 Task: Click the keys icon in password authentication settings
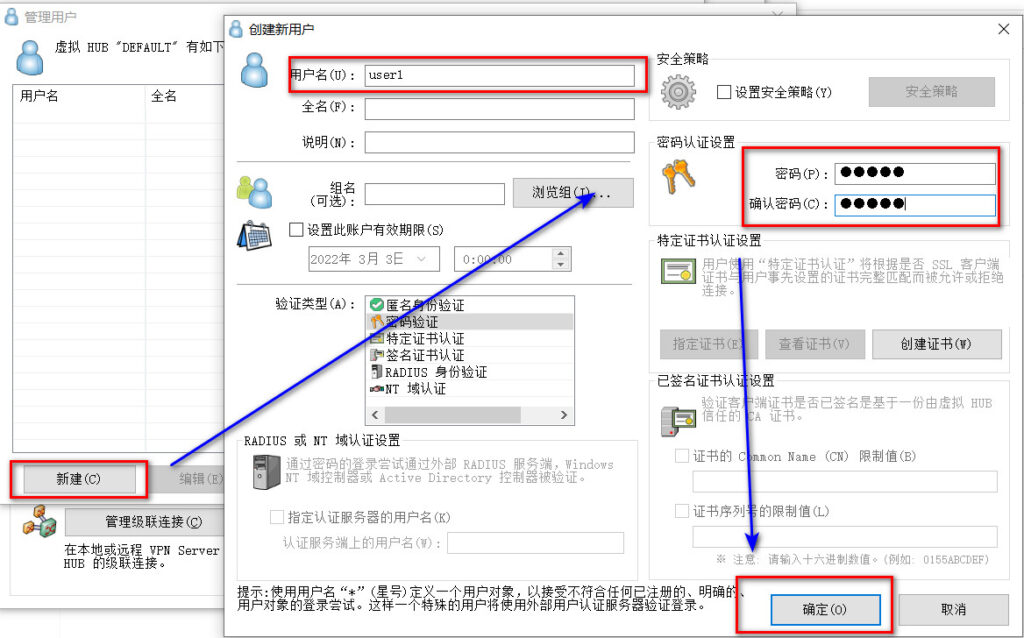tap(678, 177)
